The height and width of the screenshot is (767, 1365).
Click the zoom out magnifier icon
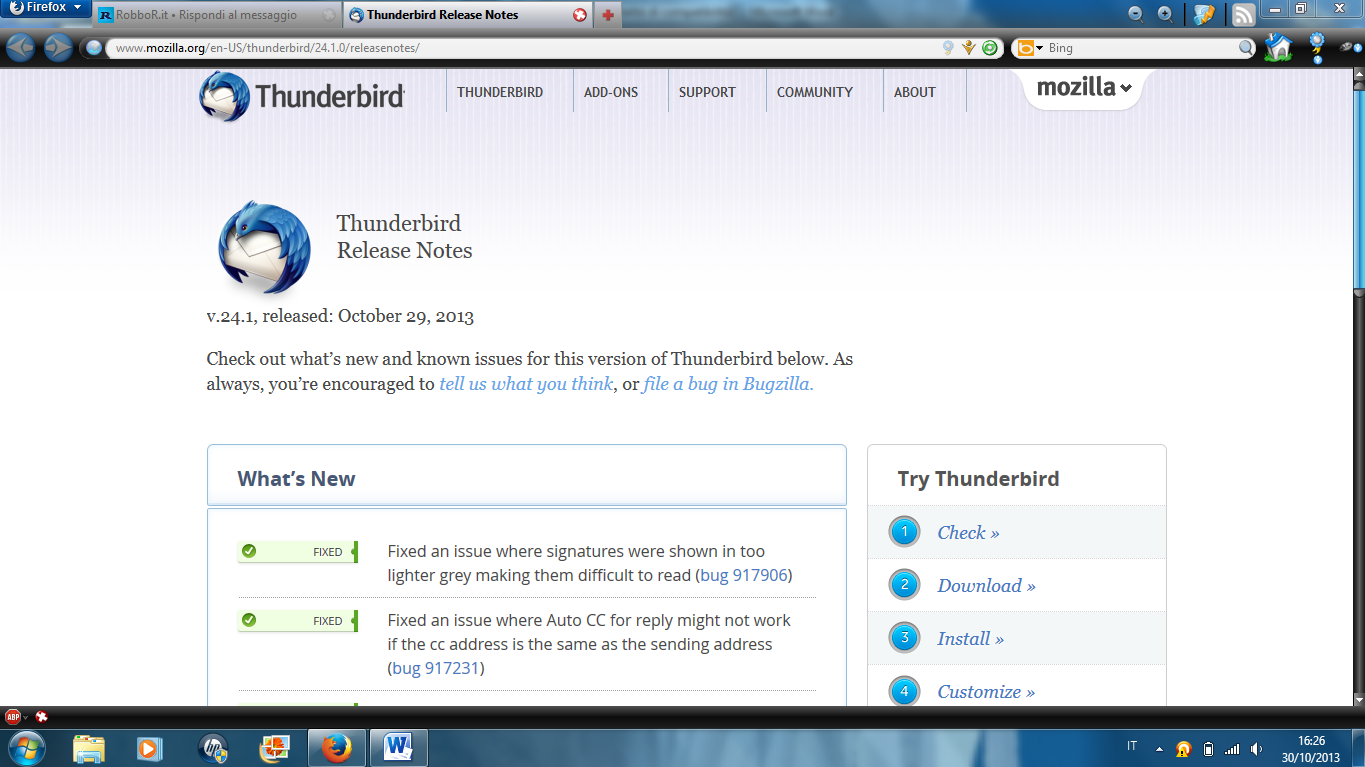coord(1136,14)
